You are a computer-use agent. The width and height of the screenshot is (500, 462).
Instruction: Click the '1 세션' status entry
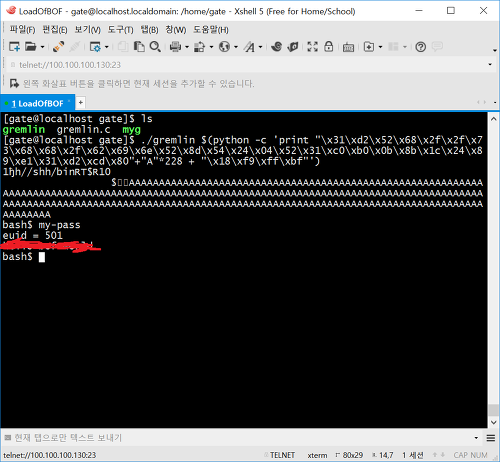[x=413, y=455]
